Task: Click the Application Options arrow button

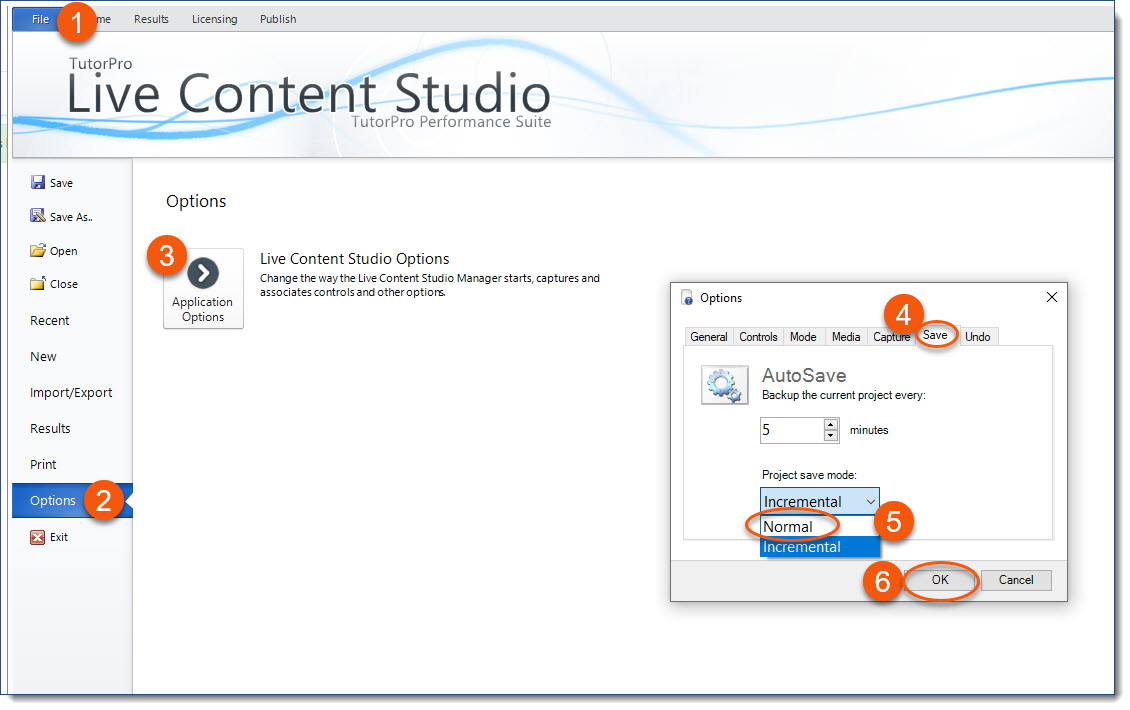Action: click(203, 288)
